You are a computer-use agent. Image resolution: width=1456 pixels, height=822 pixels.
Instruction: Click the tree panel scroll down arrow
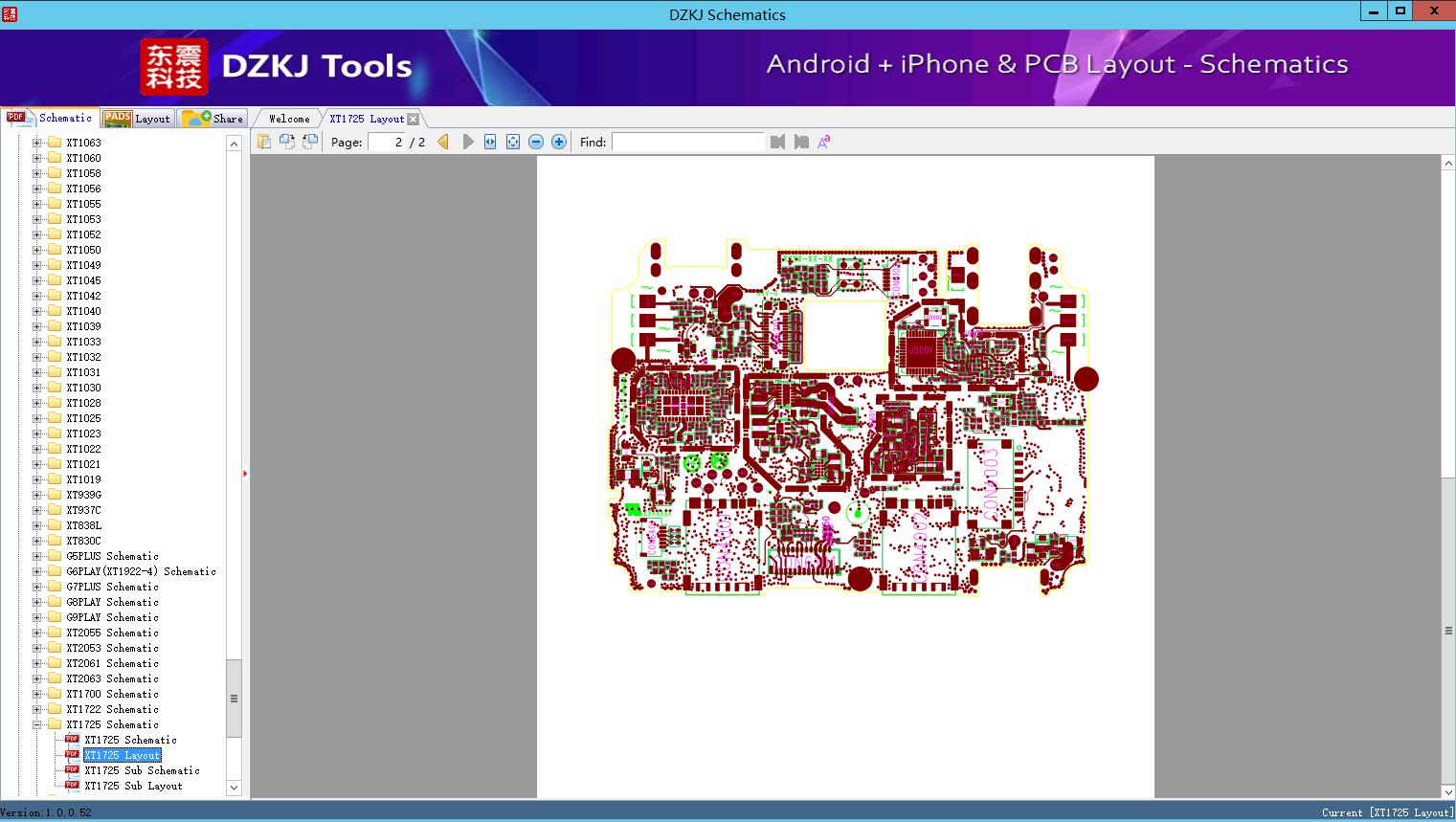tap(234, 788)
